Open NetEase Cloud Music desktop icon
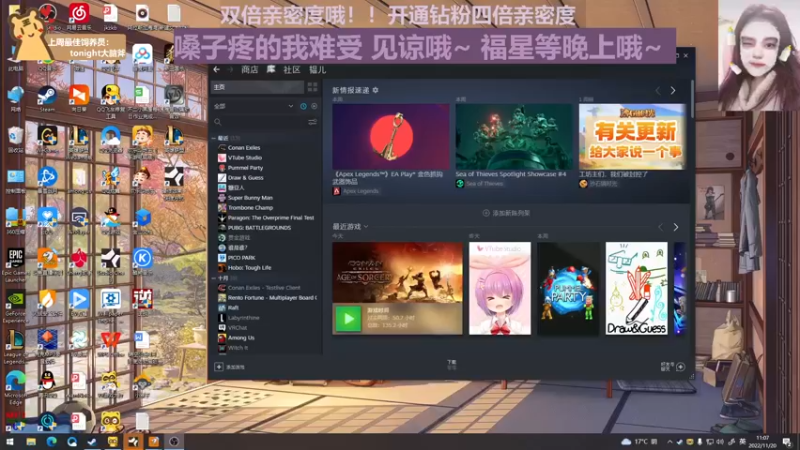Image resolution: width=800 pixels, height=450 pixels. [x=79, y=17]
